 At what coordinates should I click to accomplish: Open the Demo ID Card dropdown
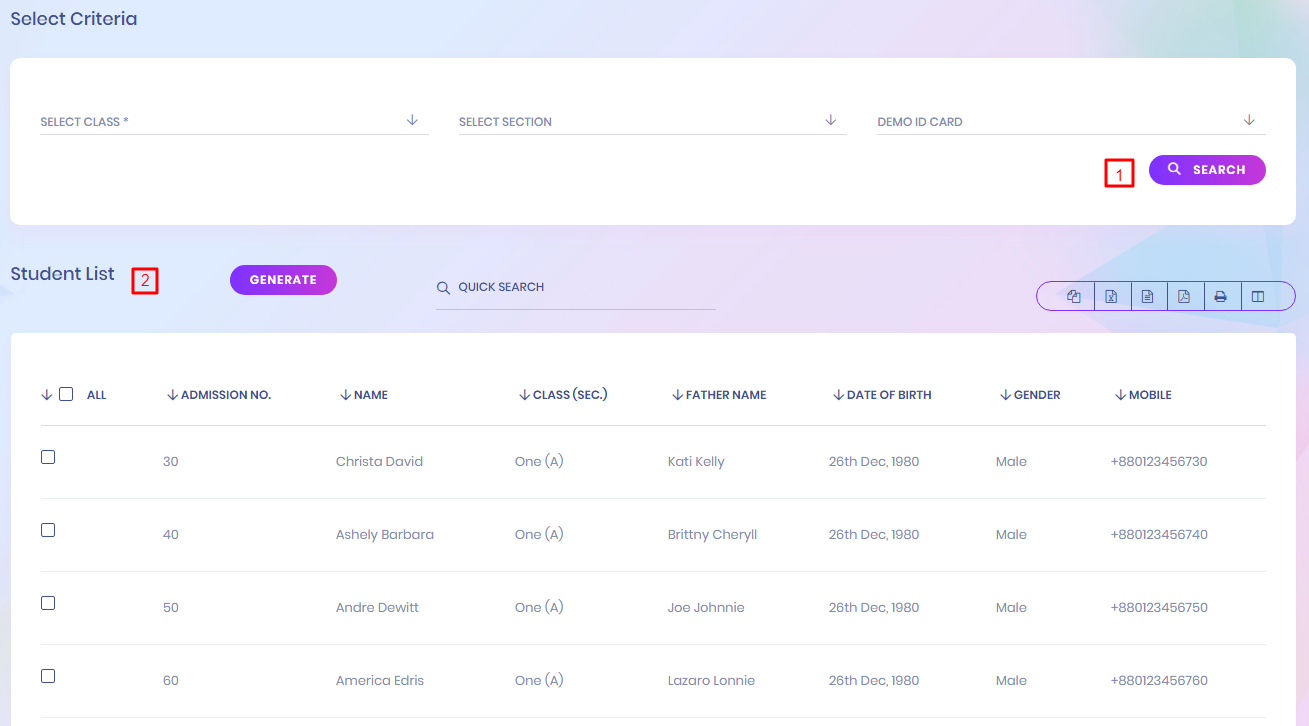1070,122
